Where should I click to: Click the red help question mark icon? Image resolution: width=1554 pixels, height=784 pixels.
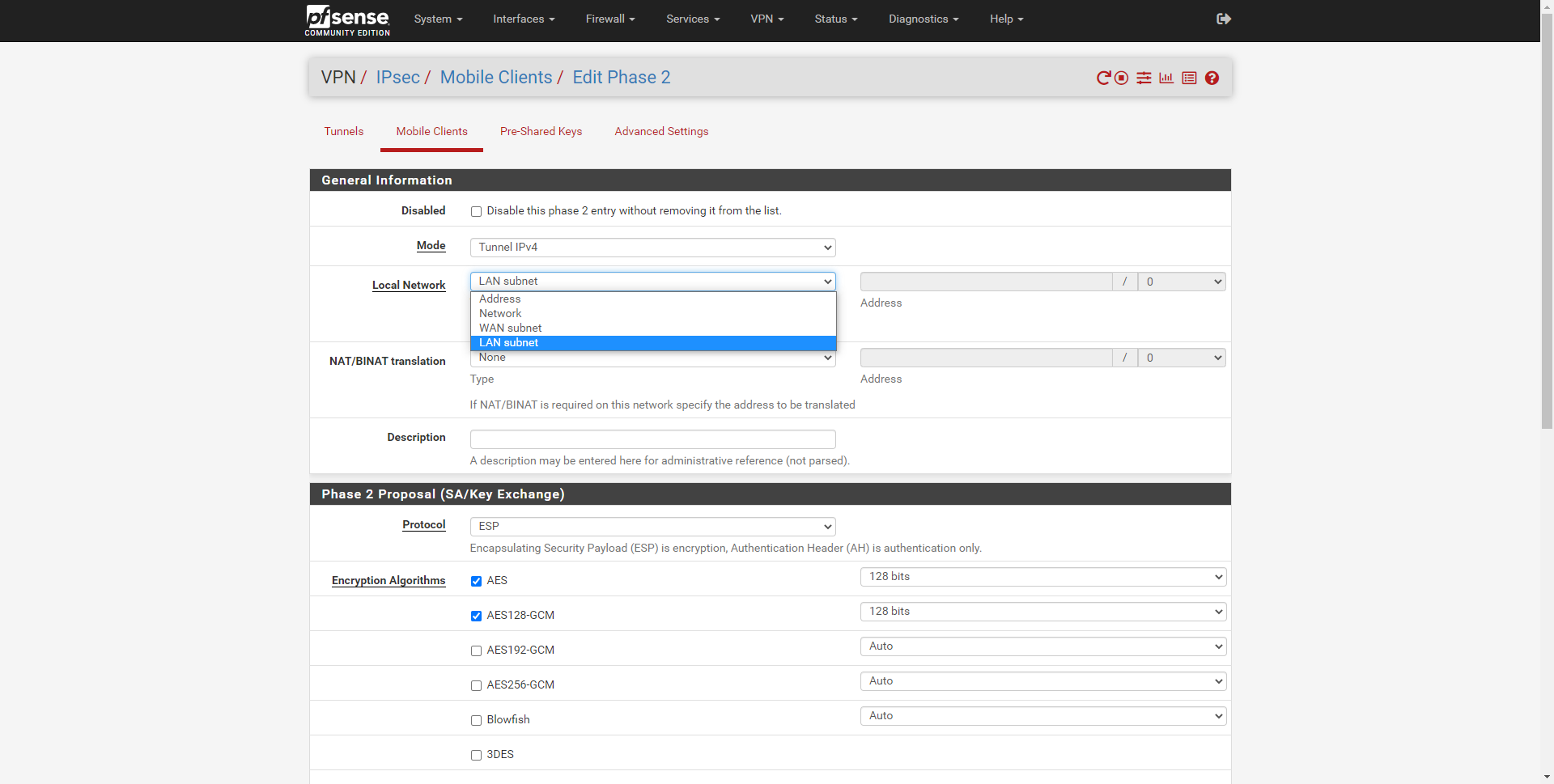[1212, 78]
